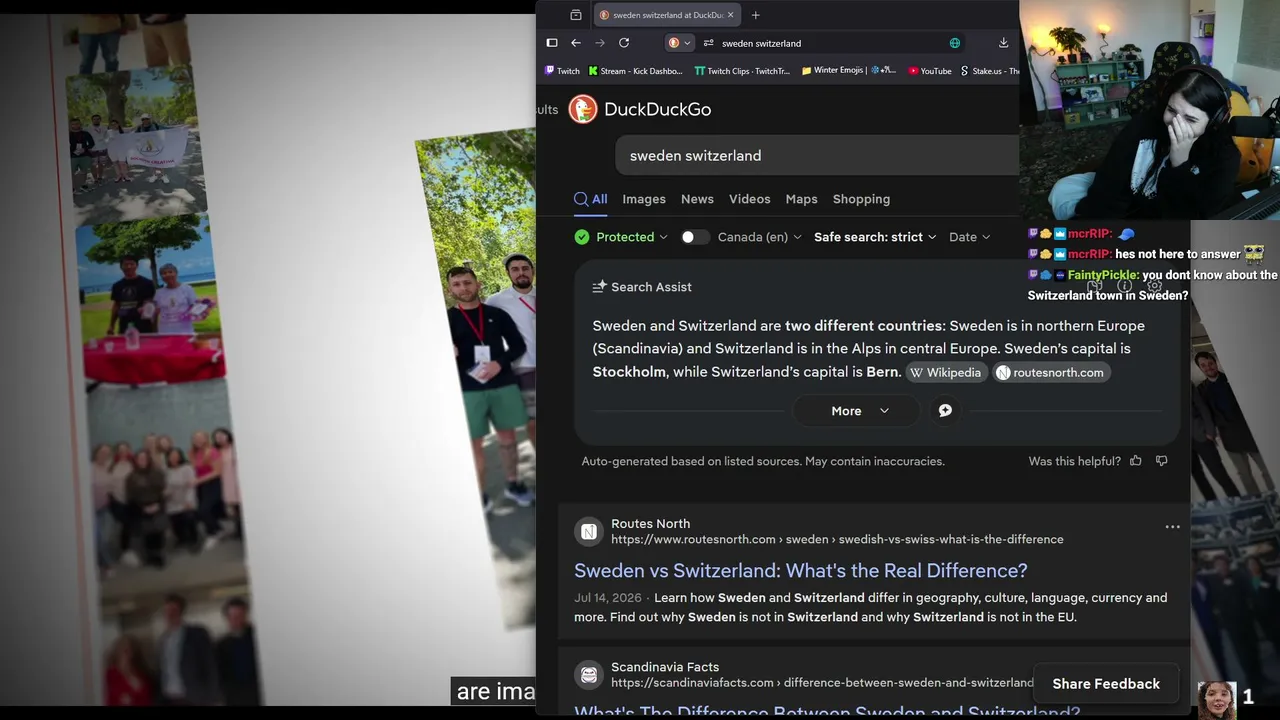This screenshot has height=720, width=1280.
Task: Click FaintyPickle's username in chat
Action: pos(1101,275)
